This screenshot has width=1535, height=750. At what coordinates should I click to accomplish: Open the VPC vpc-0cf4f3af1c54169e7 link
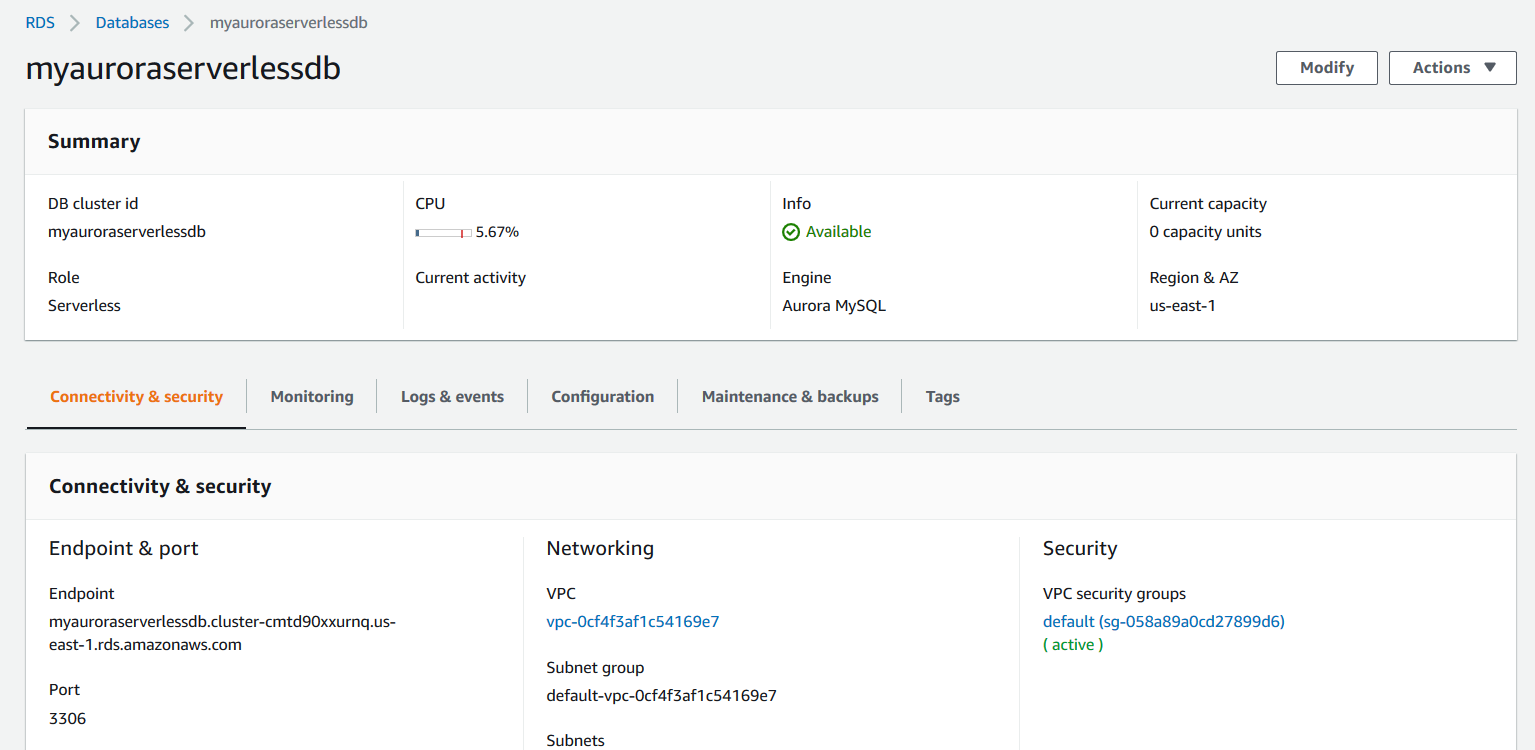(633, 622)
